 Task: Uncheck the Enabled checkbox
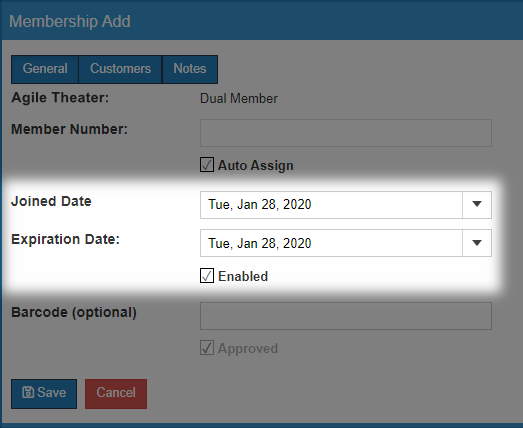click(x=207, y=276)
